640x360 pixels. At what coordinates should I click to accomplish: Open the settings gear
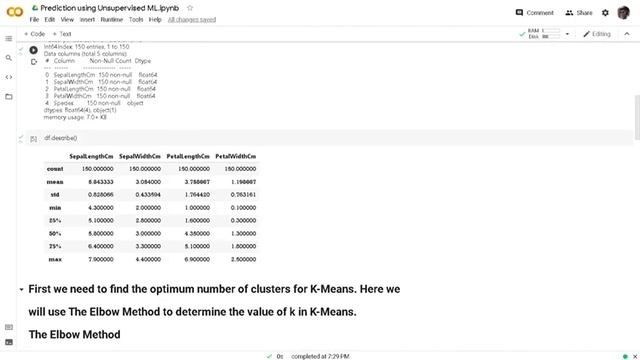coord(605,13)
